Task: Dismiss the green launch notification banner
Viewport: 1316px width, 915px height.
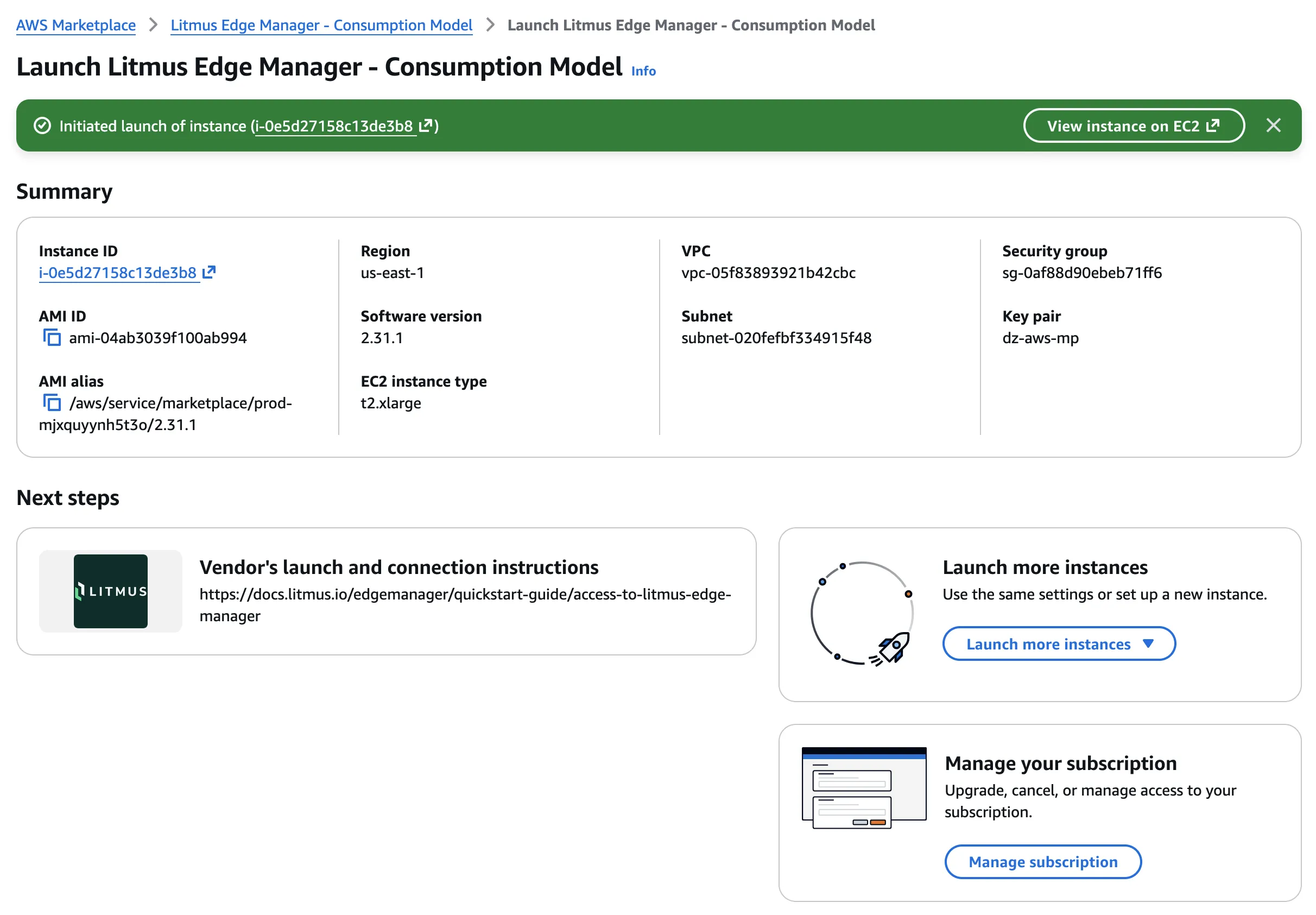Action: [x=1273, y=125]
